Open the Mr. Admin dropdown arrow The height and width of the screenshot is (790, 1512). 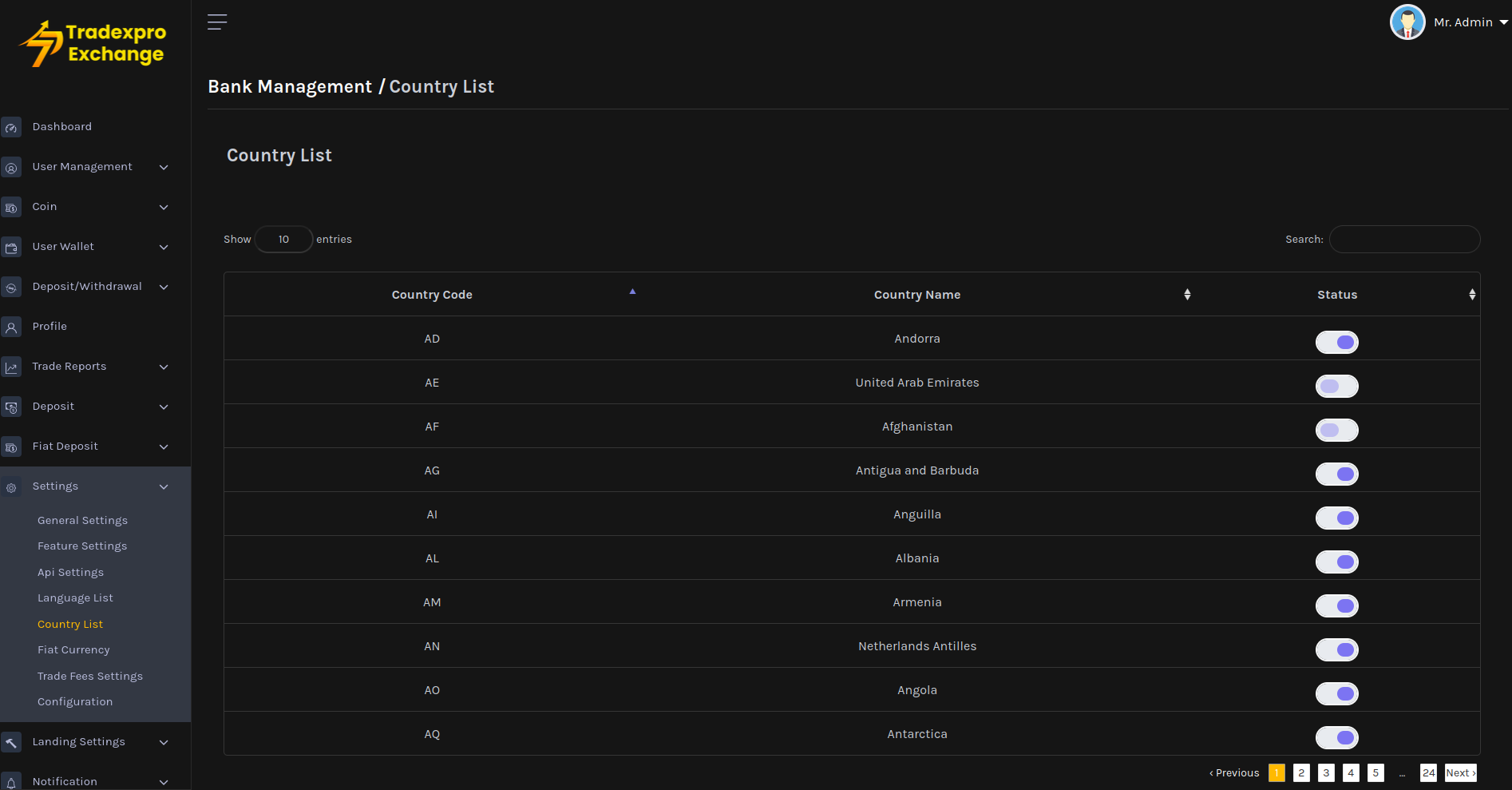pyautogui.click(x=1503, y=22)
